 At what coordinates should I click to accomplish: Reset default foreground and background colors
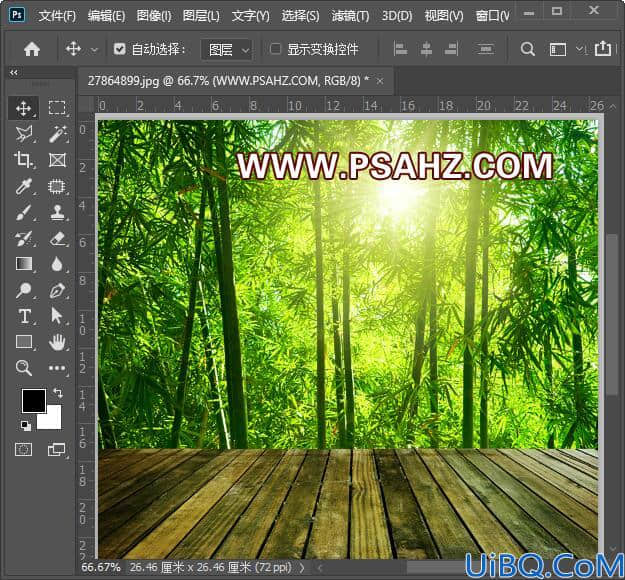pos(26,426)
